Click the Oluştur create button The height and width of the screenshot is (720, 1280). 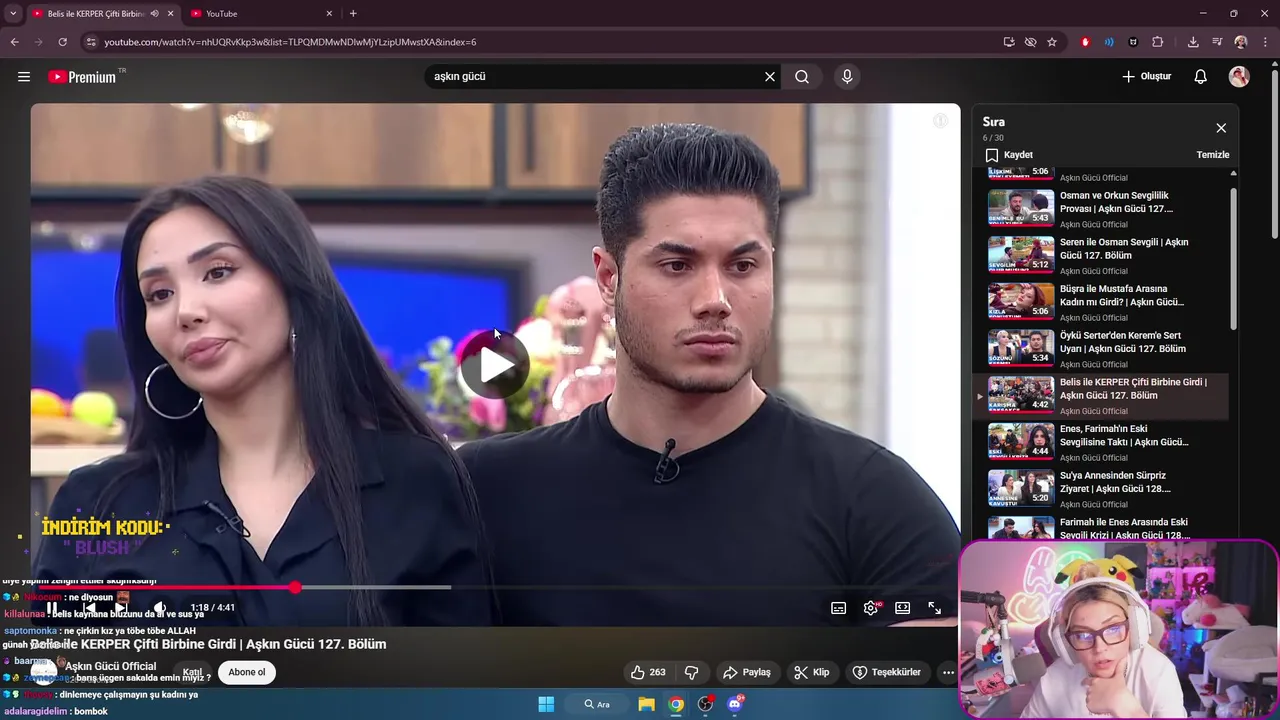coord(1146,77)
